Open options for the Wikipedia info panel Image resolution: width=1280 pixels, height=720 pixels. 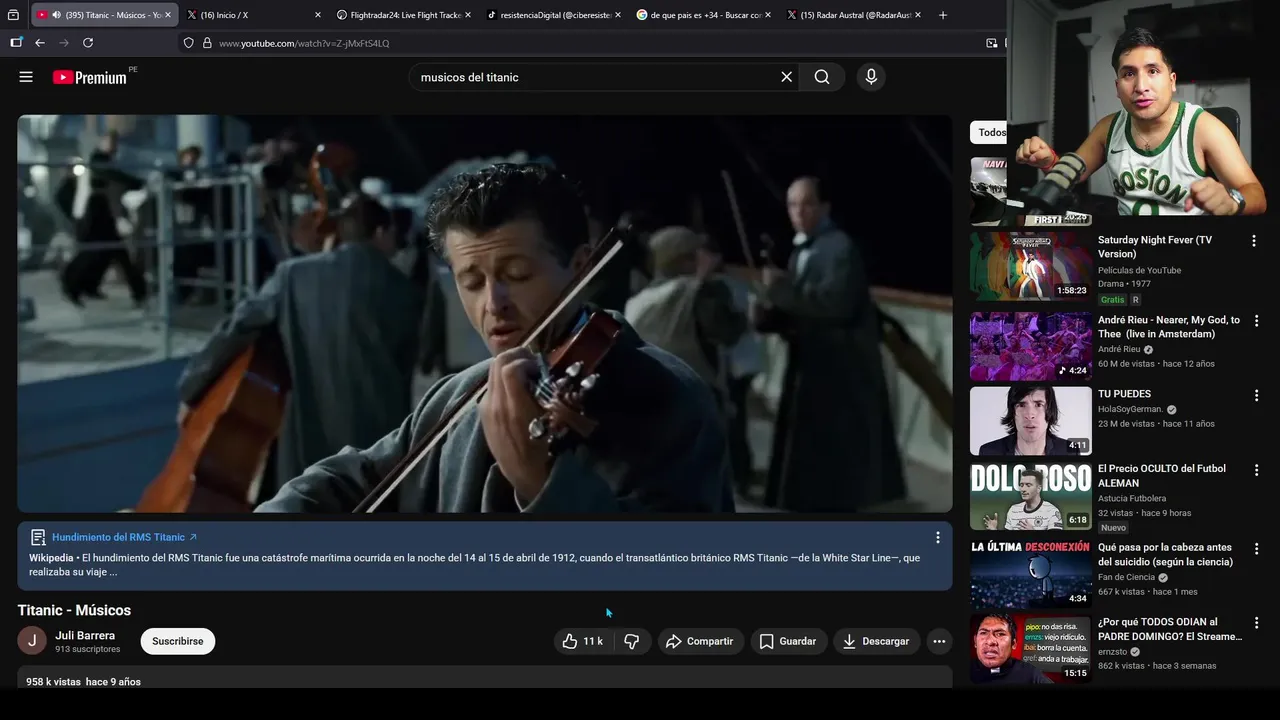tap(937, 537)
